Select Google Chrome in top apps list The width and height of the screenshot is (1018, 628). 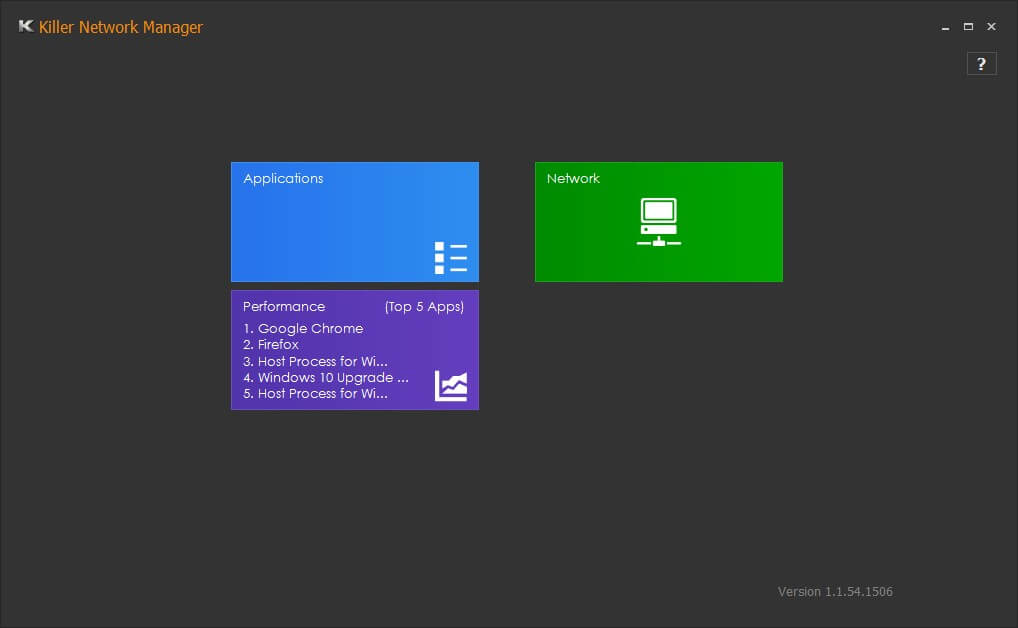tap(303, 329)
